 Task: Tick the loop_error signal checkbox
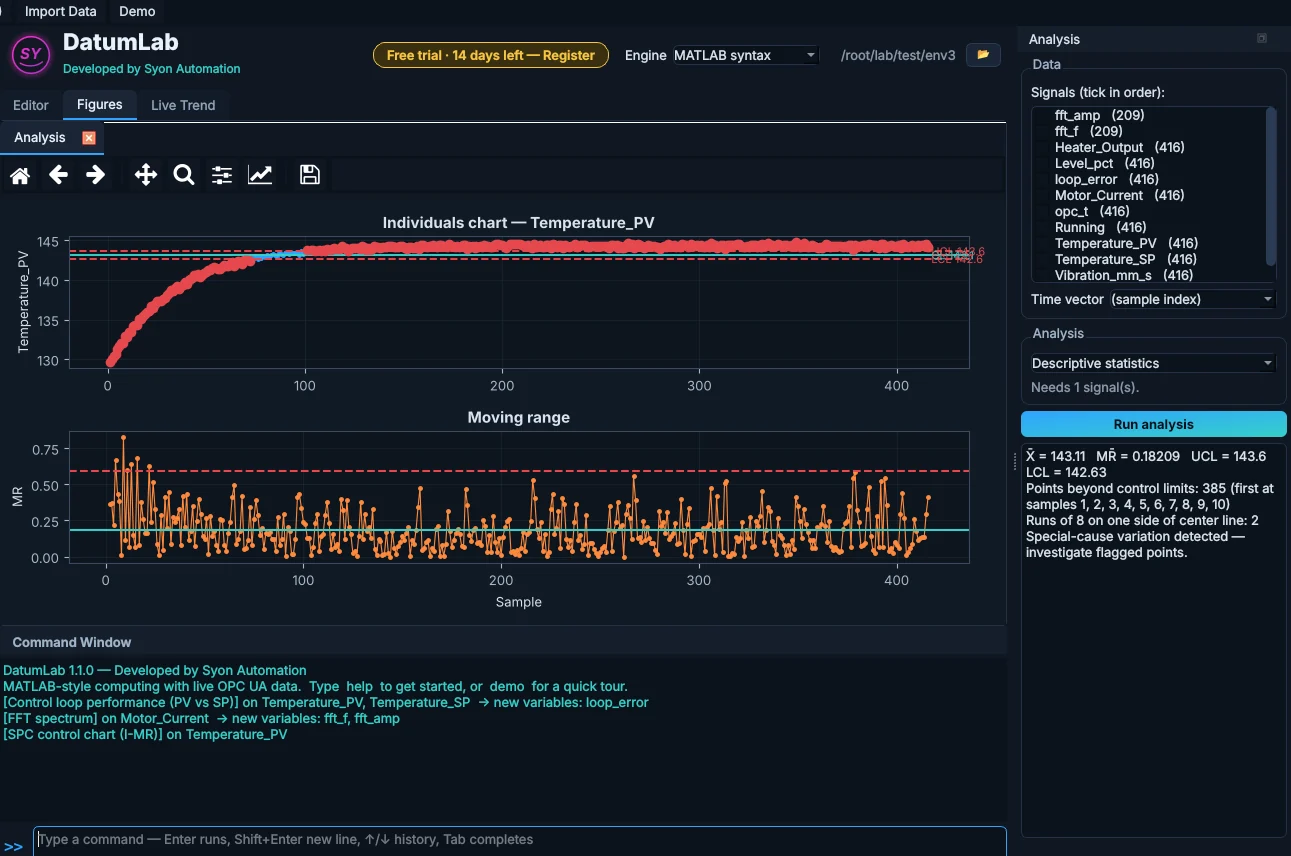1044,179
